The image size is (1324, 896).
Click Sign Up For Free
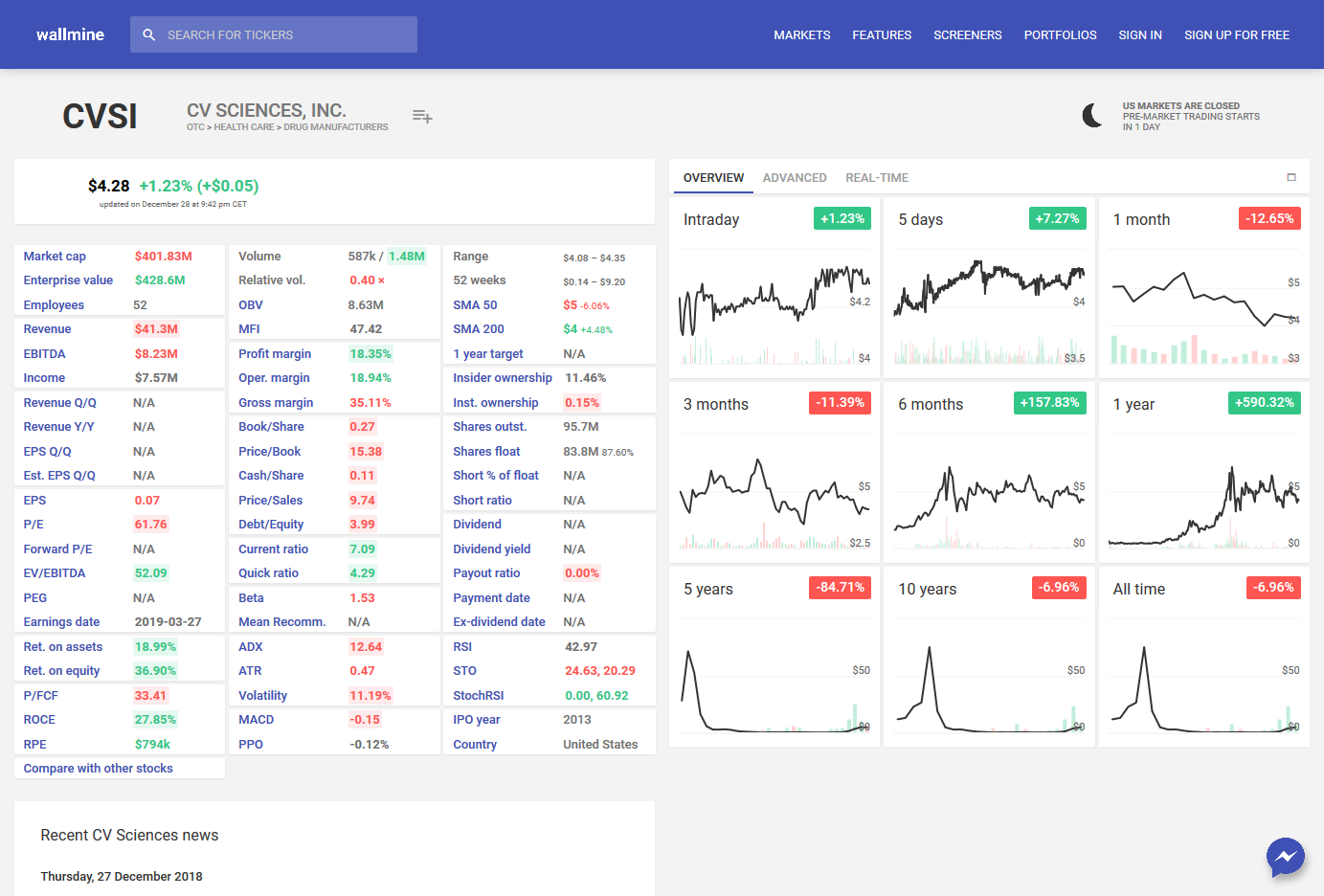(1236, 34)
